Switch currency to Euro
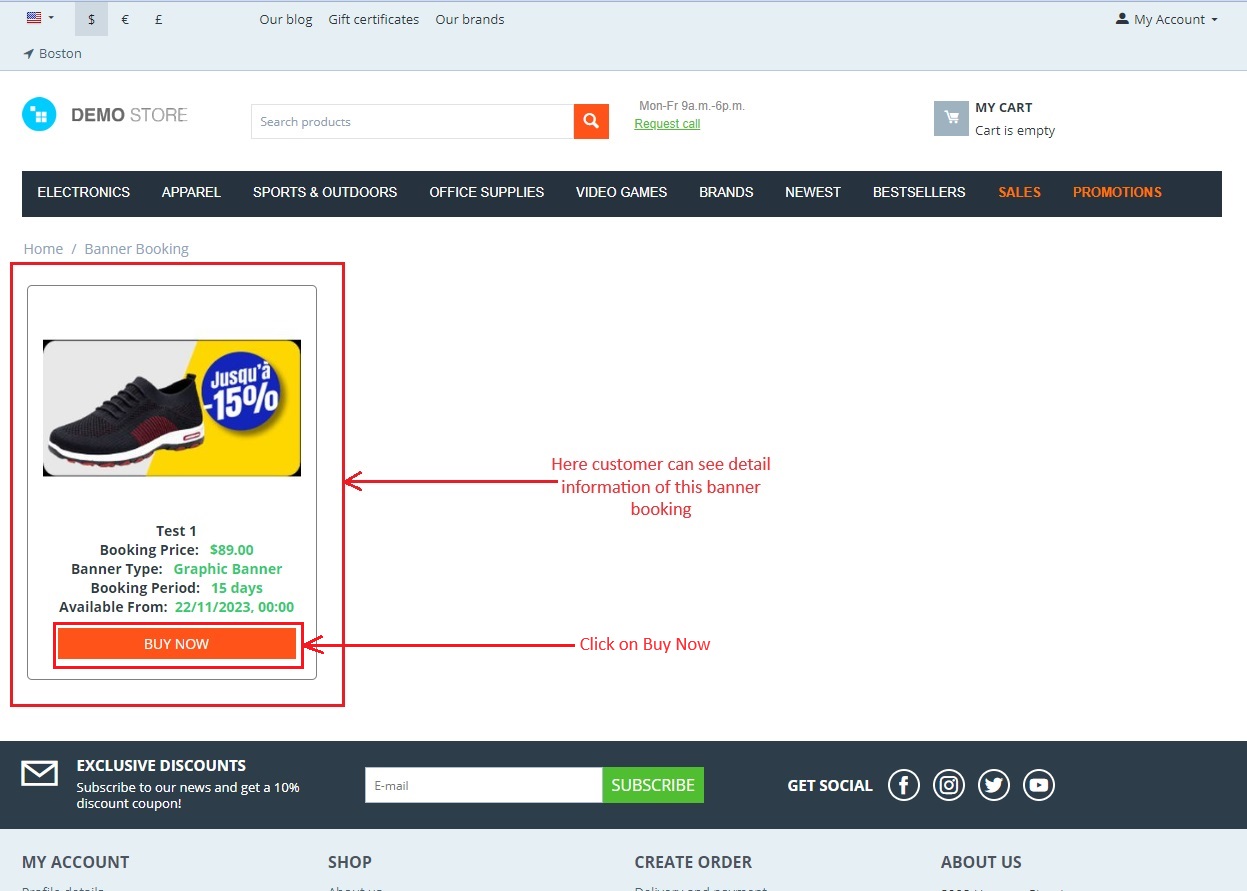The height and width of the screenshot is (891, 1247). (125, 19)
